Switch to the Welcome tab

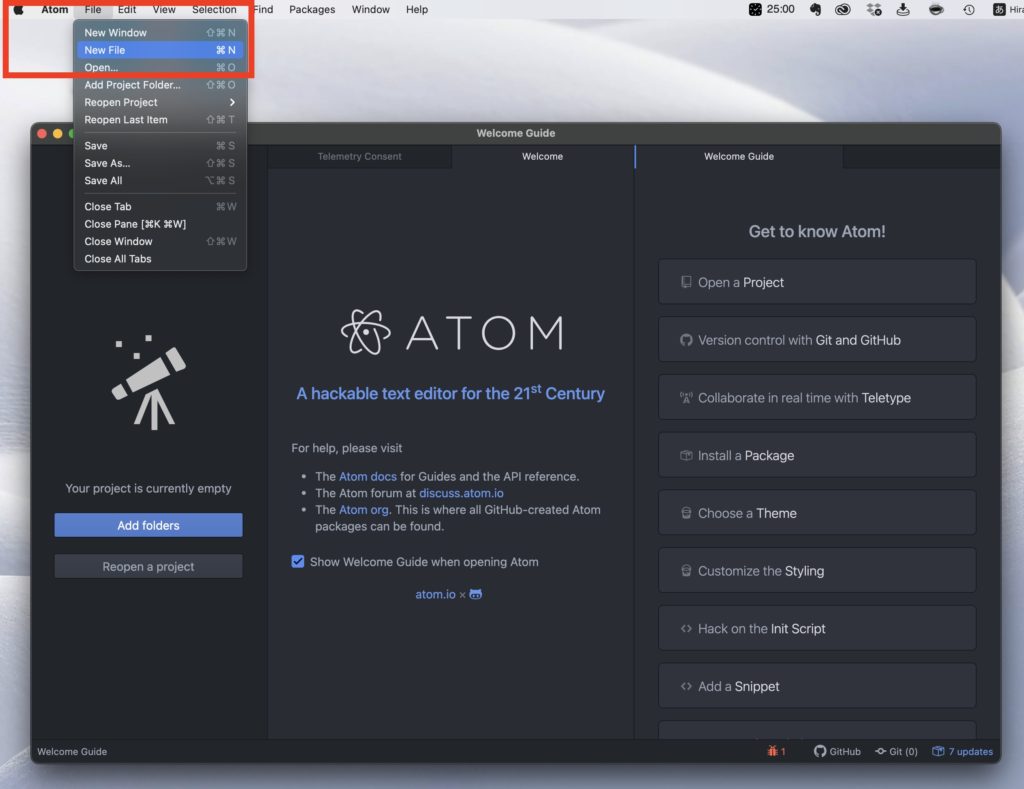(x=542, y=157)
